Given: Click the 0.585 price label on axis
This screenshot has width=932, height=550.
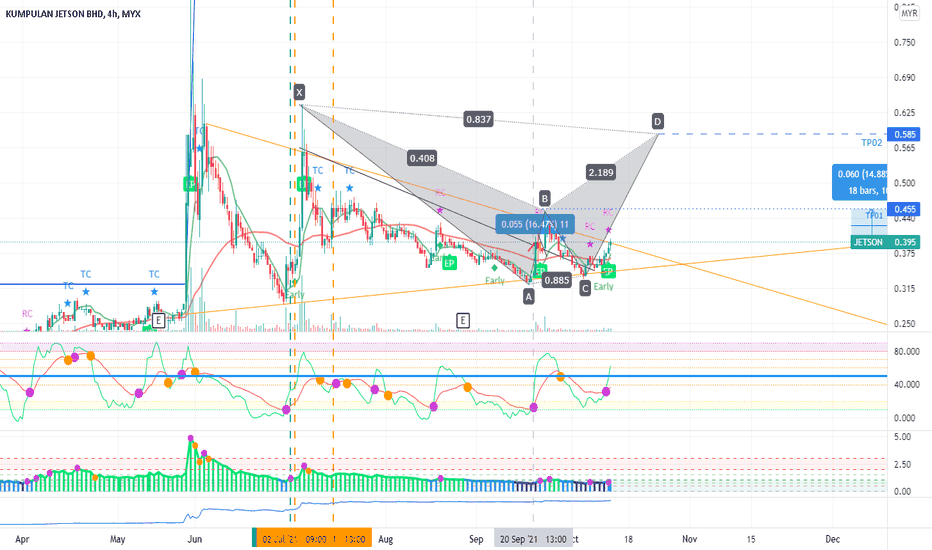Looking at the screenshot, I should (x=903, y=134).
